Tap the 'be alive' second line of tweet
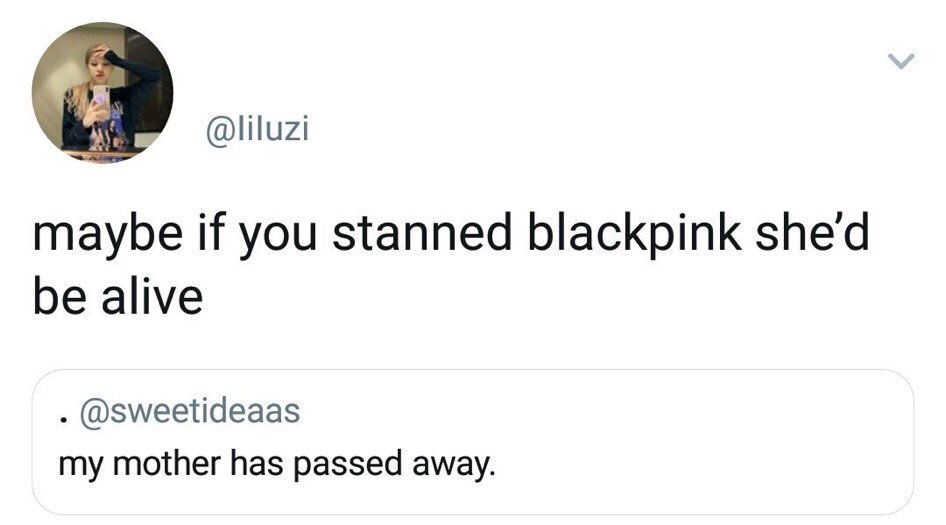Image resolution: width=946 pixels, height=525 pixels. tap(118, 296)
